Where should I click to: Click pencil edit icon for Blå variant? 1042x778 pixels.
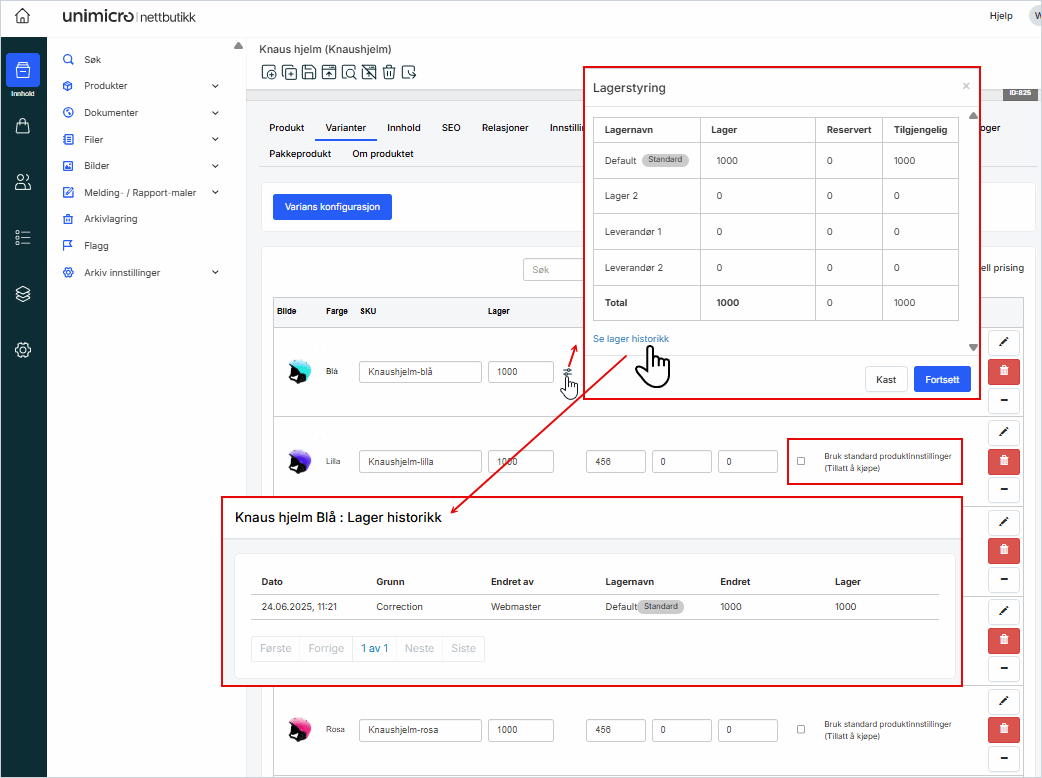pyautogui.click(x=1003, y=342)
